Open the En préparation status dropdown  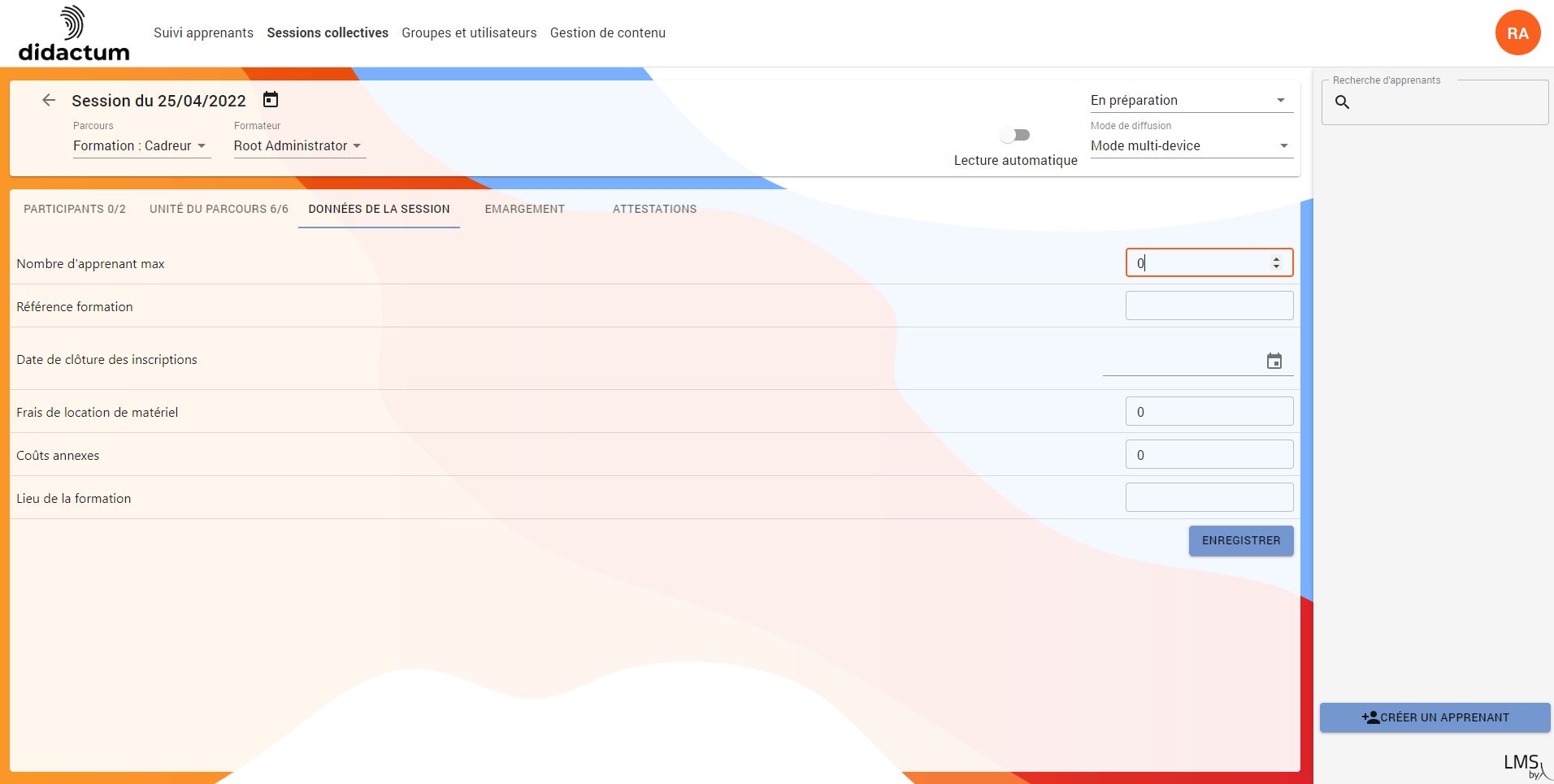tap(1192, 101)
